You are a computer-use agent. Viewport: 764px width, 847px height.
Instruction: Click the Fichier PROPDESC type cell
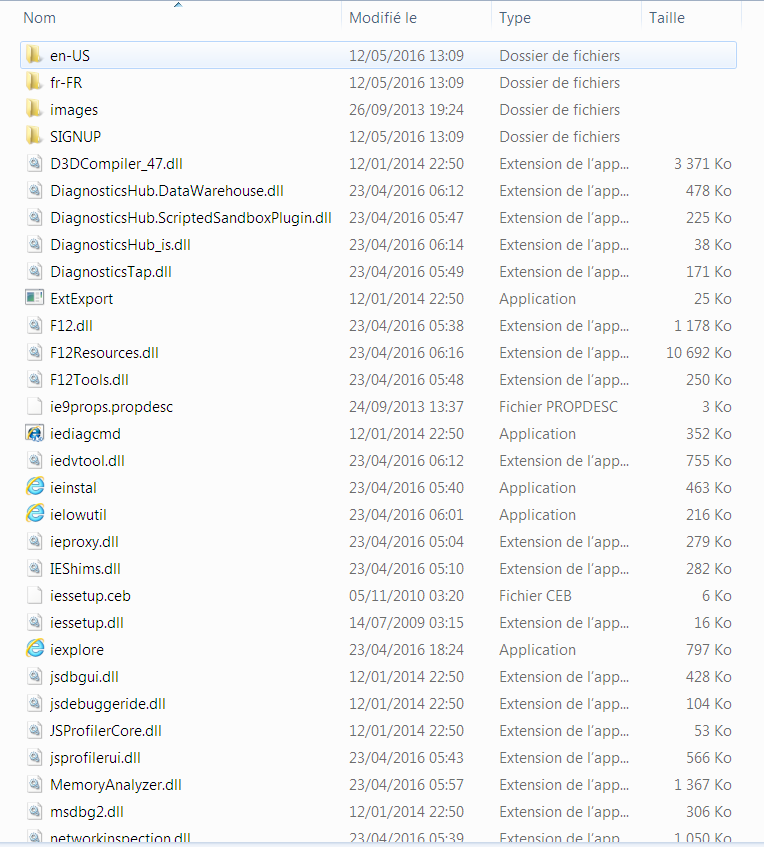[x=558, y=407]
